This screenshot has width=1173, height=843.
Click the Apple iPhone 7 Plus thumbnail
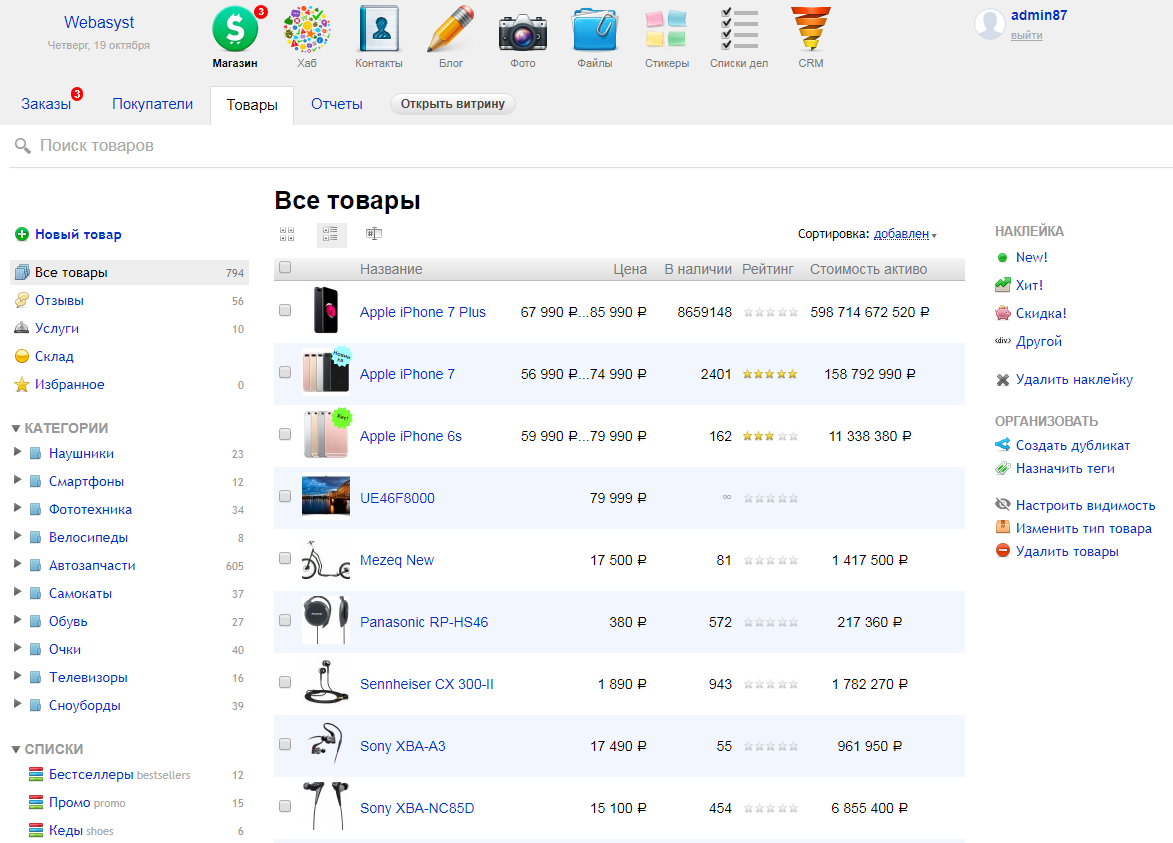[325, 310]
